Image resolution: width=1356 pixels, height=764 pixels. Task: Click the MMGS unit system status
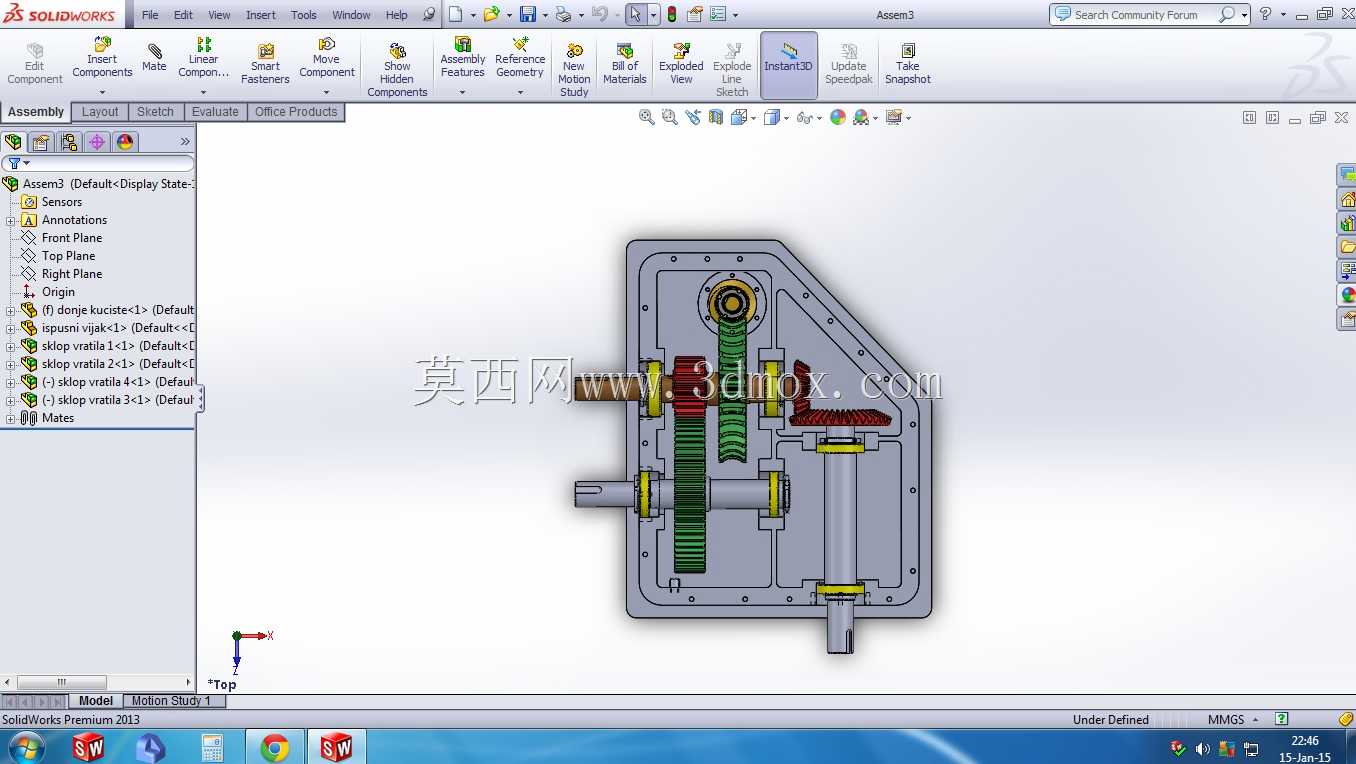(1226, 719)
